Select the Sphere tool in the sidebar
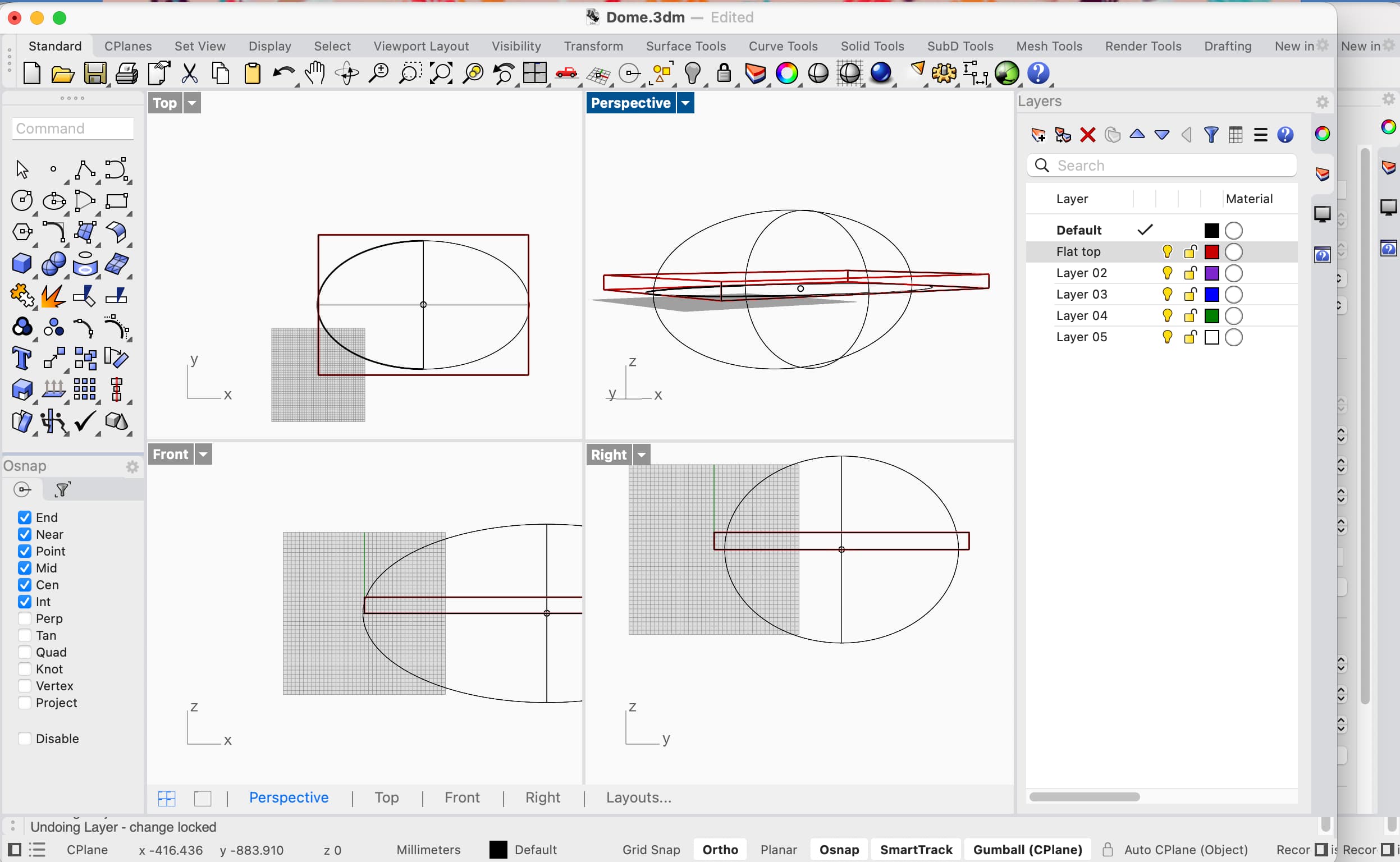Screen dimensions: 1400x862 tap(53, 263)
